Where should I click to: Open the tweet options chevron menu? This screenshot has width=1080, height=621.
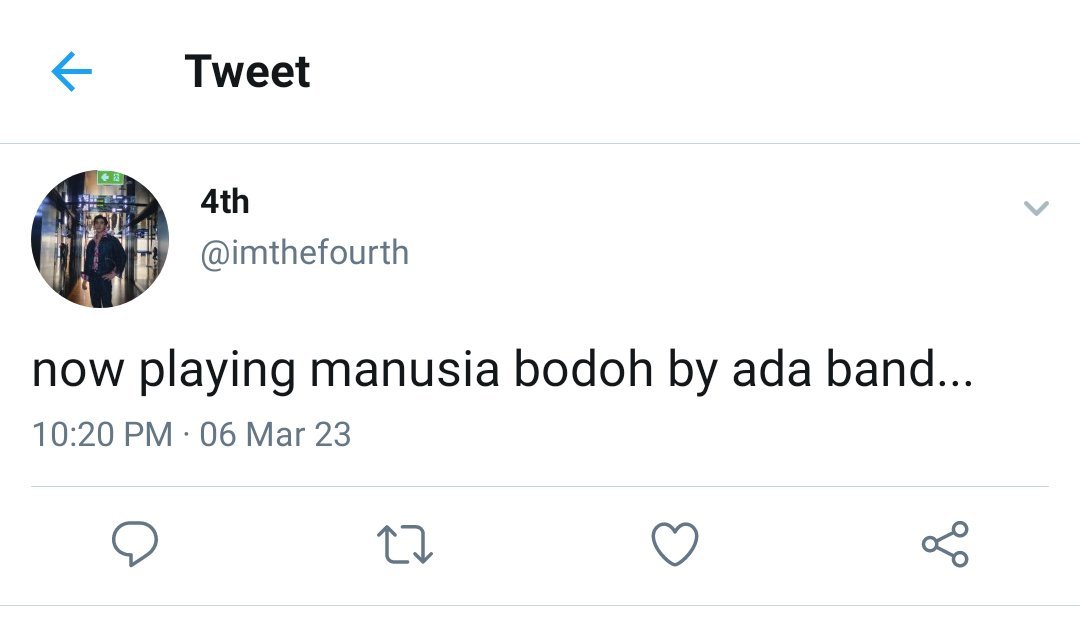coord(1036,208)
